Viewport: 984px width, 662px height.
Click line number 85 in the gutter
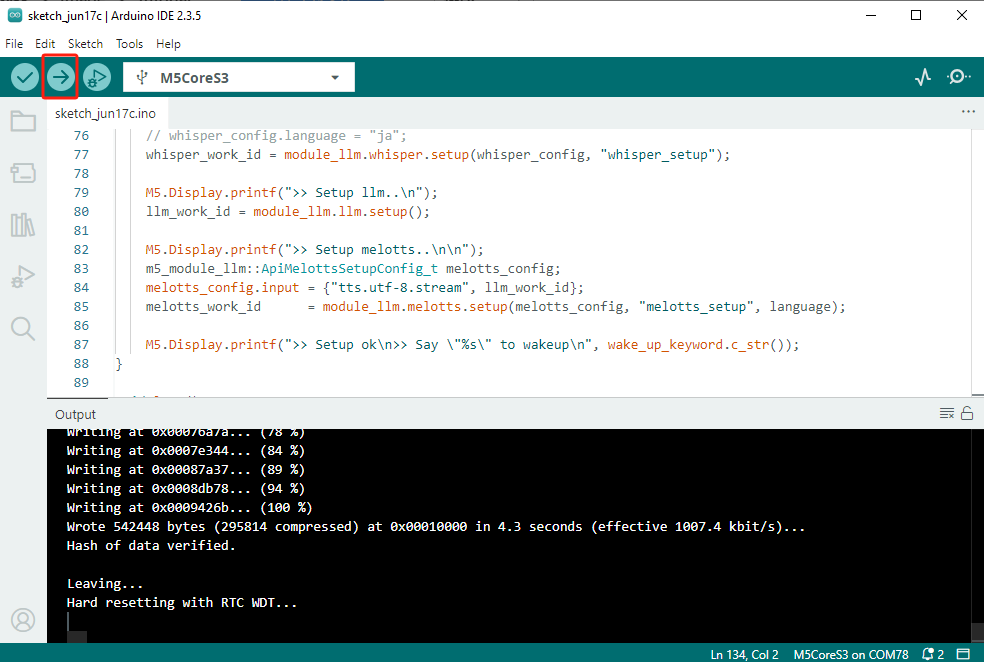click(x=81, y=306)
